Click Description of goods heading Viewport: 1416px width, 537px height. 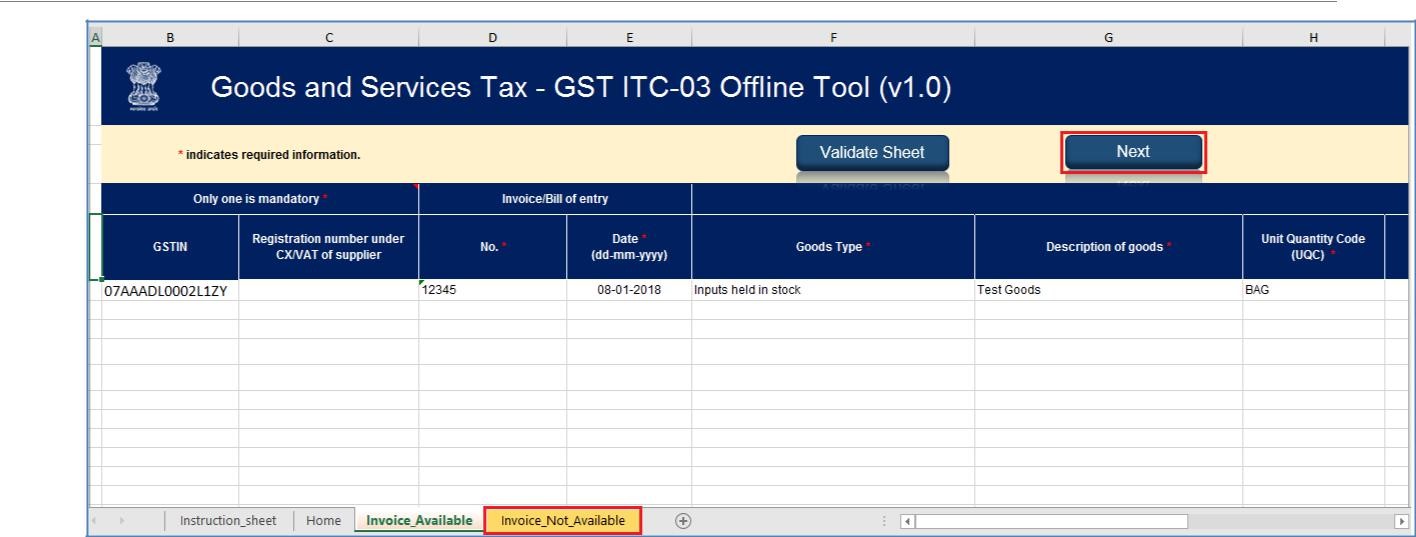click(1108, 247)
